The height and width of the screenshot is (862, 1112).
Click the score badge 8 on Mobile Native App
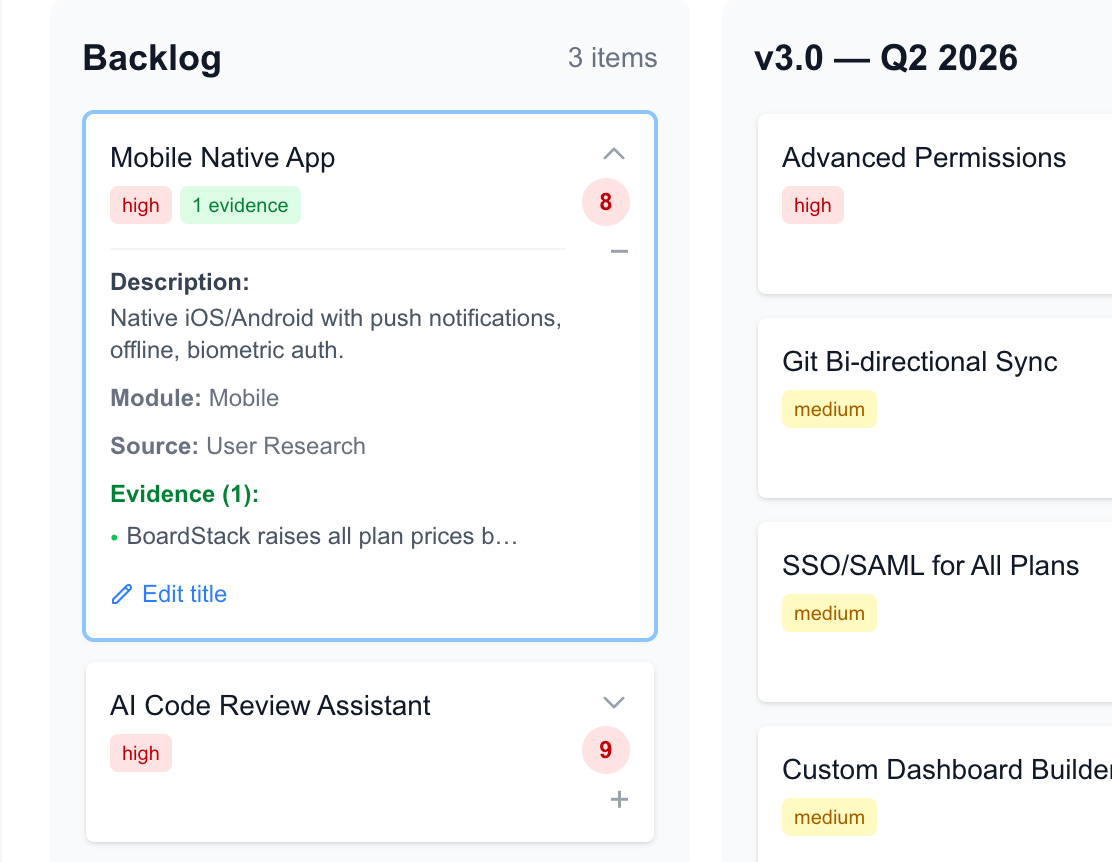click(606, 202)
